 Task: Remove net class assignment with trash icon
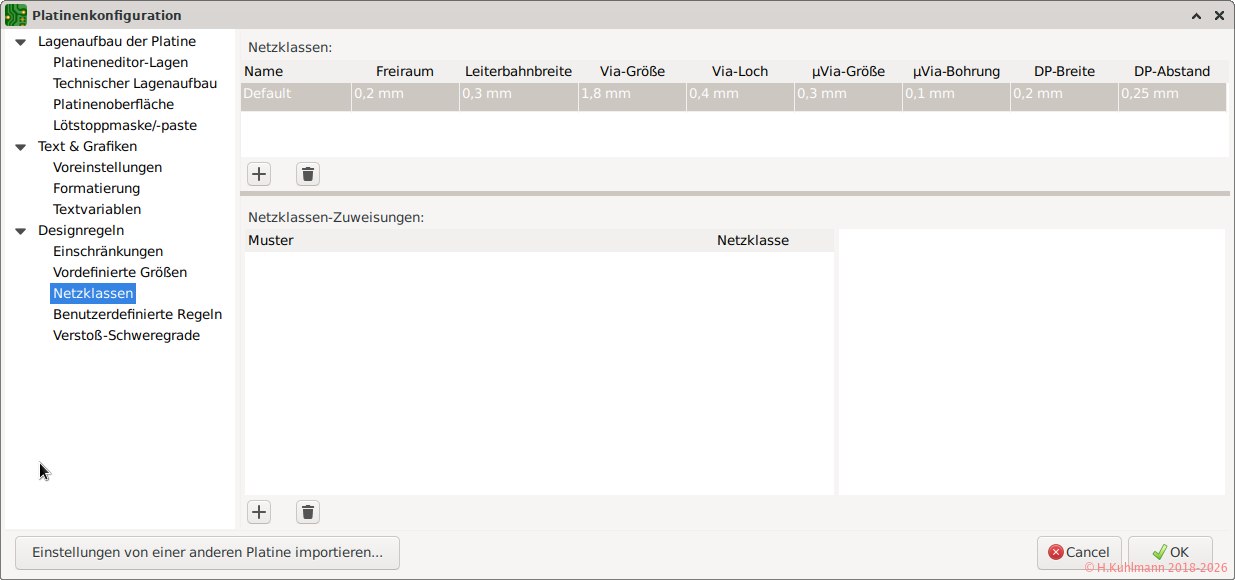click(308, 512)
